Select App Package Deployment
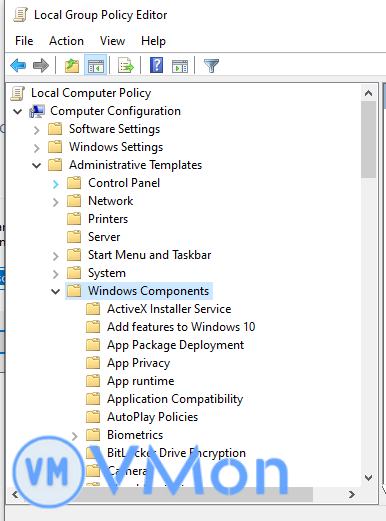Screen dimensions: 386x521 175,345
